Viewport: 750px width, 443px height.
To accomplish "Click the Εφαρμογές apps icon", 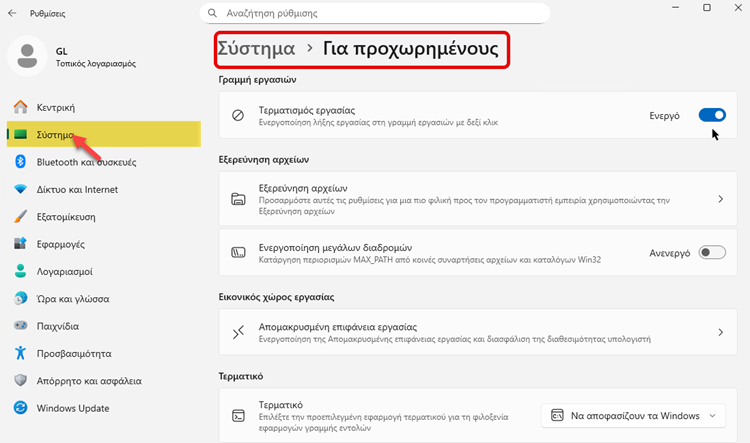I will (x=20, y=244).
